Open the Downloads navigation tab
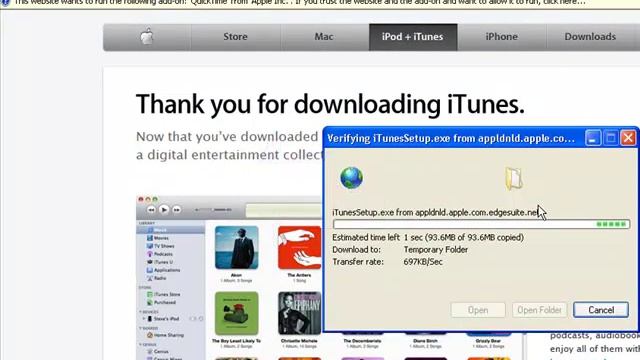640x360 pixels. pyautogui.click(x=590, y=37)
